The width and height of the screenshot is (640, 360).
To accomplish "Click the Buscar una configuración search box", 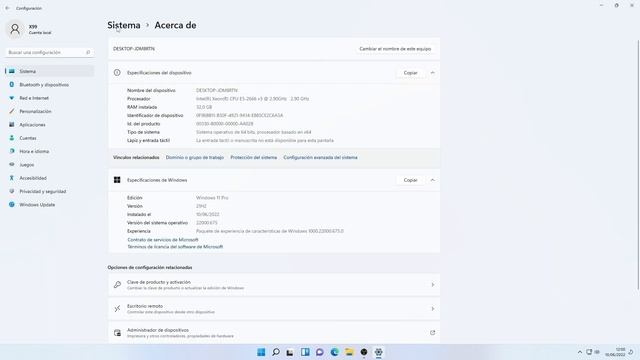I will click(x=49, y=53).
